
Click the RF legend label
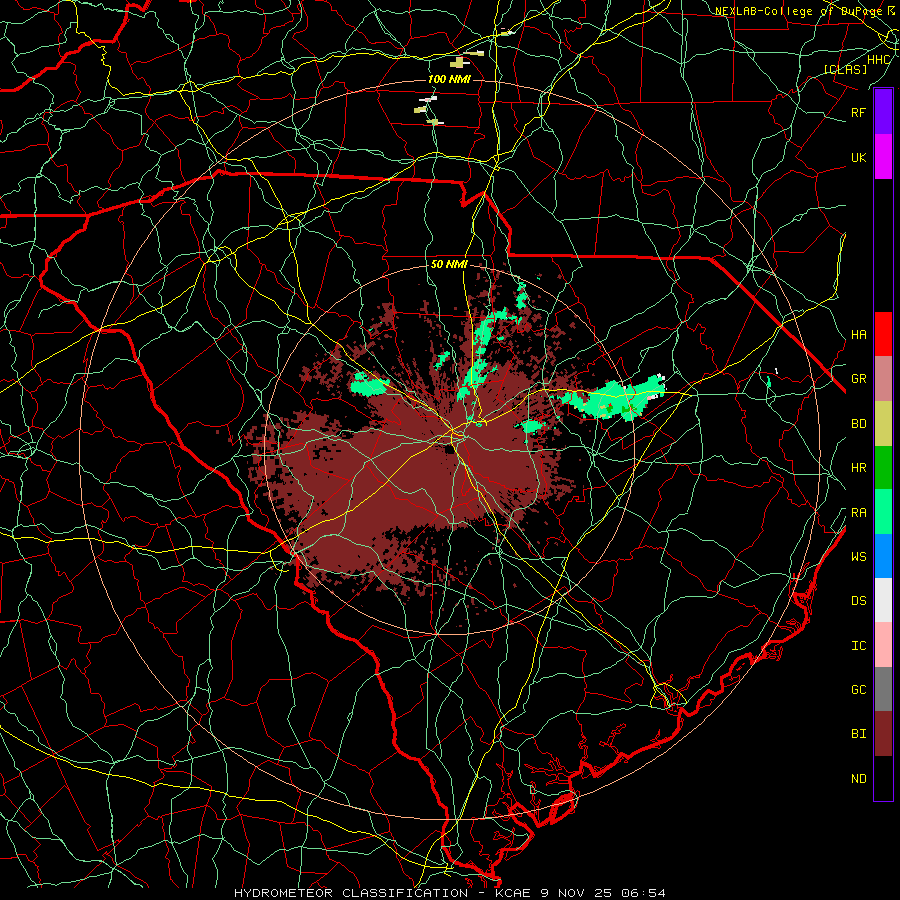tap(858, 112)
